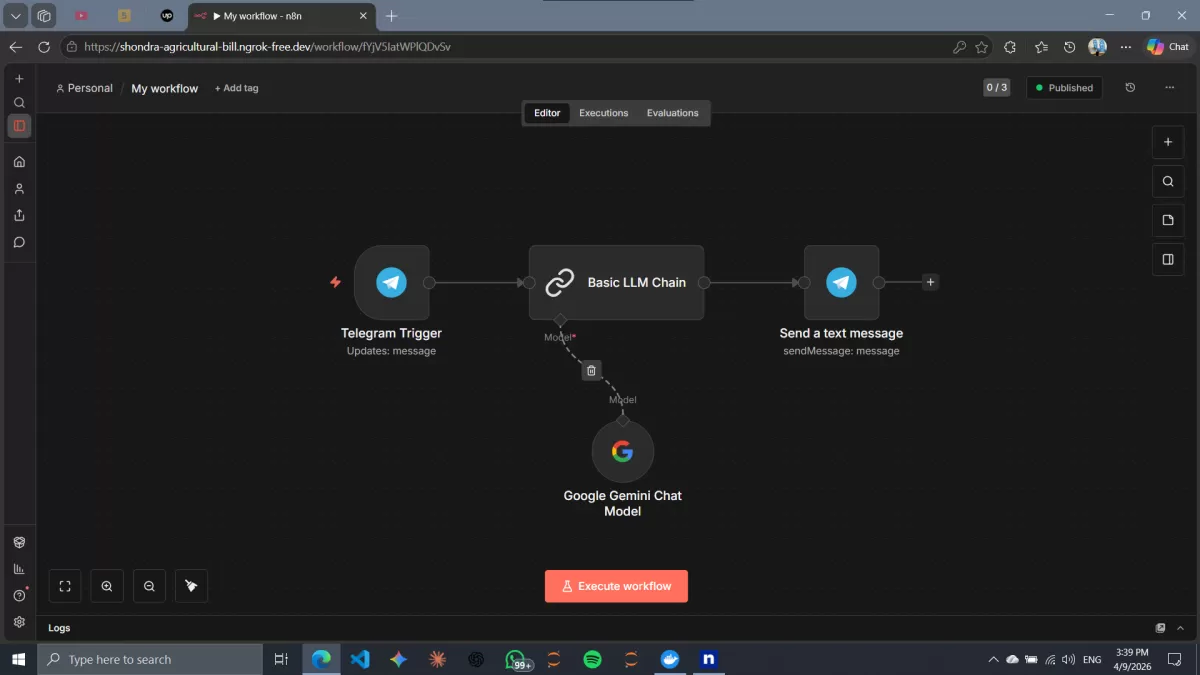Open the workflow options ellipsis menu
The height and width of the screenshot is (675, 1200).
[1171, 88]
